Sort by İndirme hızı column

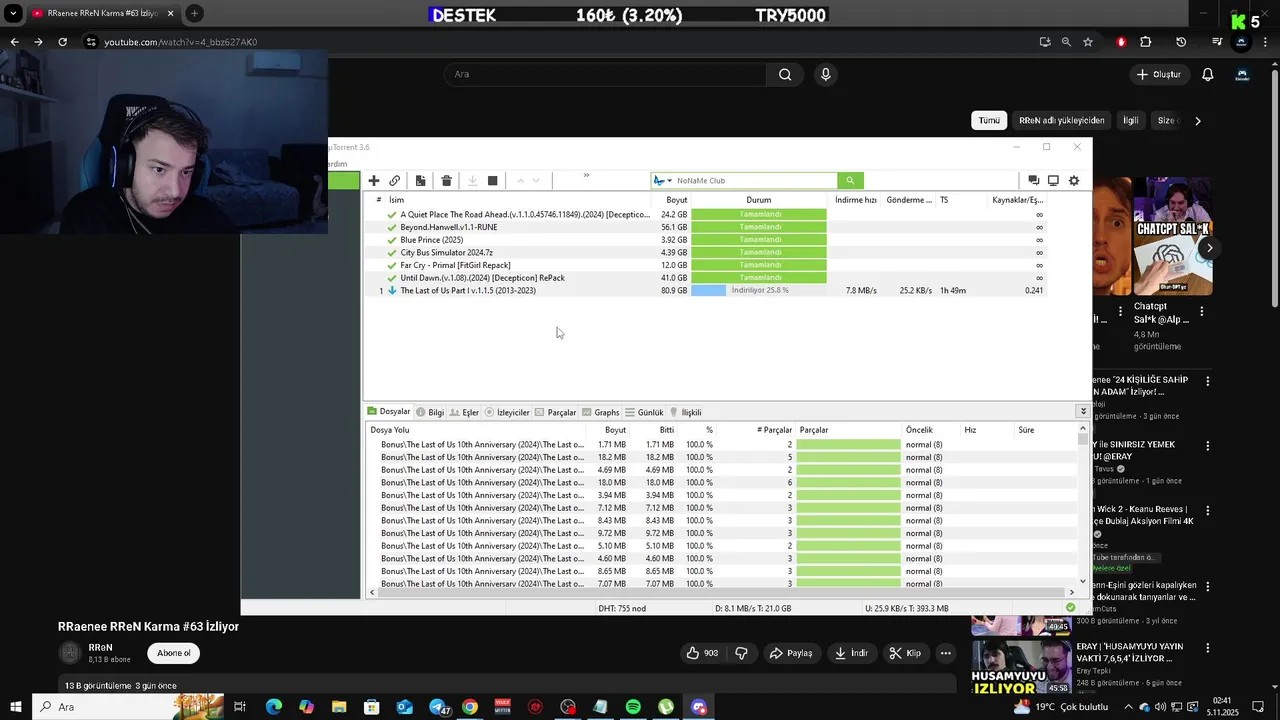click(x=856, y=200)
